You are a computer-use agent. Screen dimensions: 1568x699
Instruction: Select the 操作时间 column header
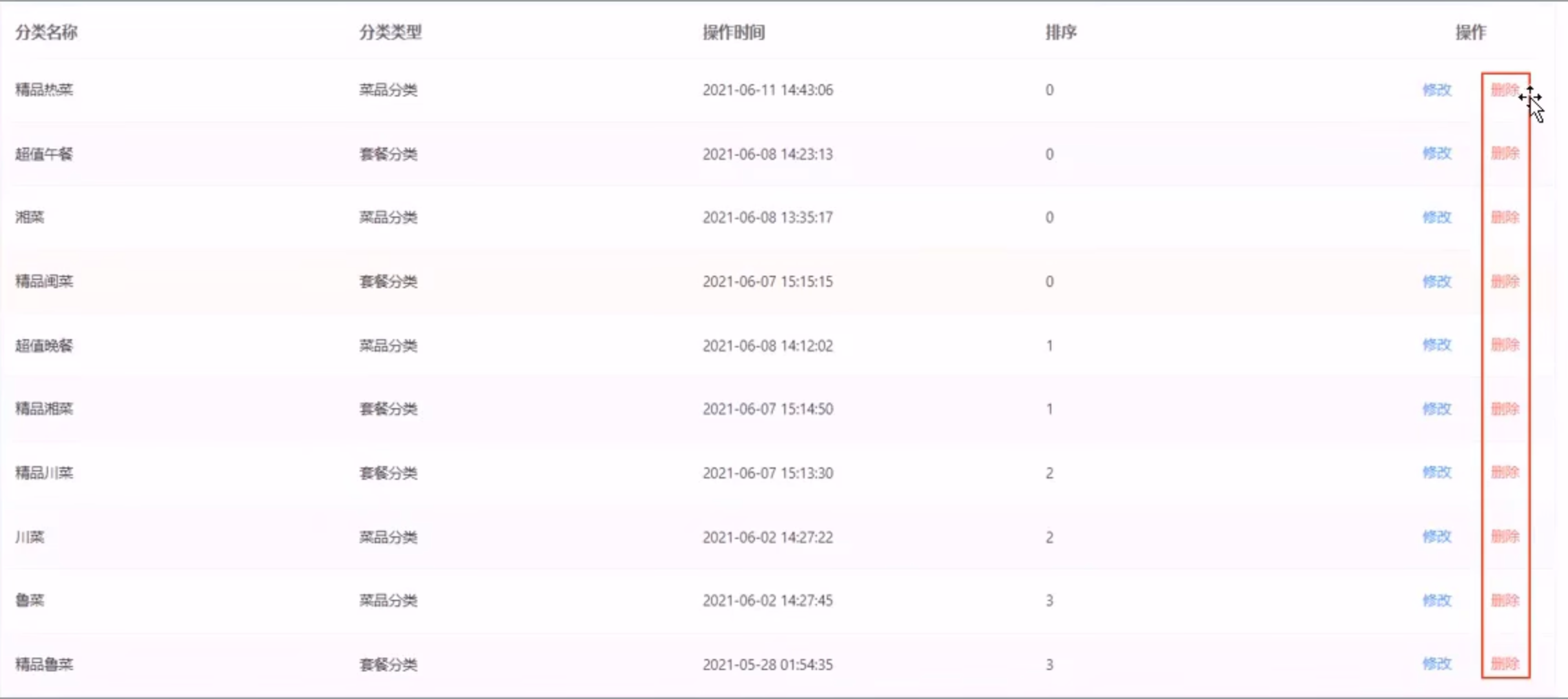tap(734, 32)
